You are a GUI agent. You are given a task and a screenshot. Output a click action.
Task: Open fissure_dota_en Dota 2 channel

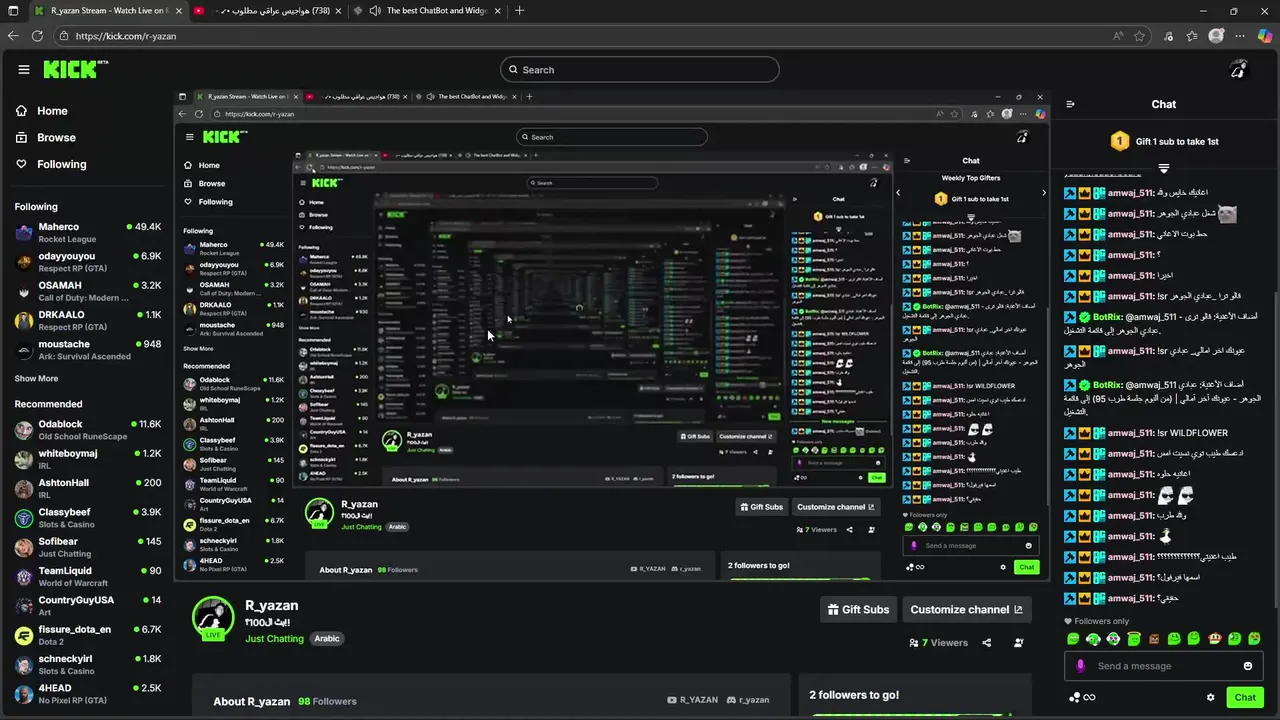tap(88, 635)
